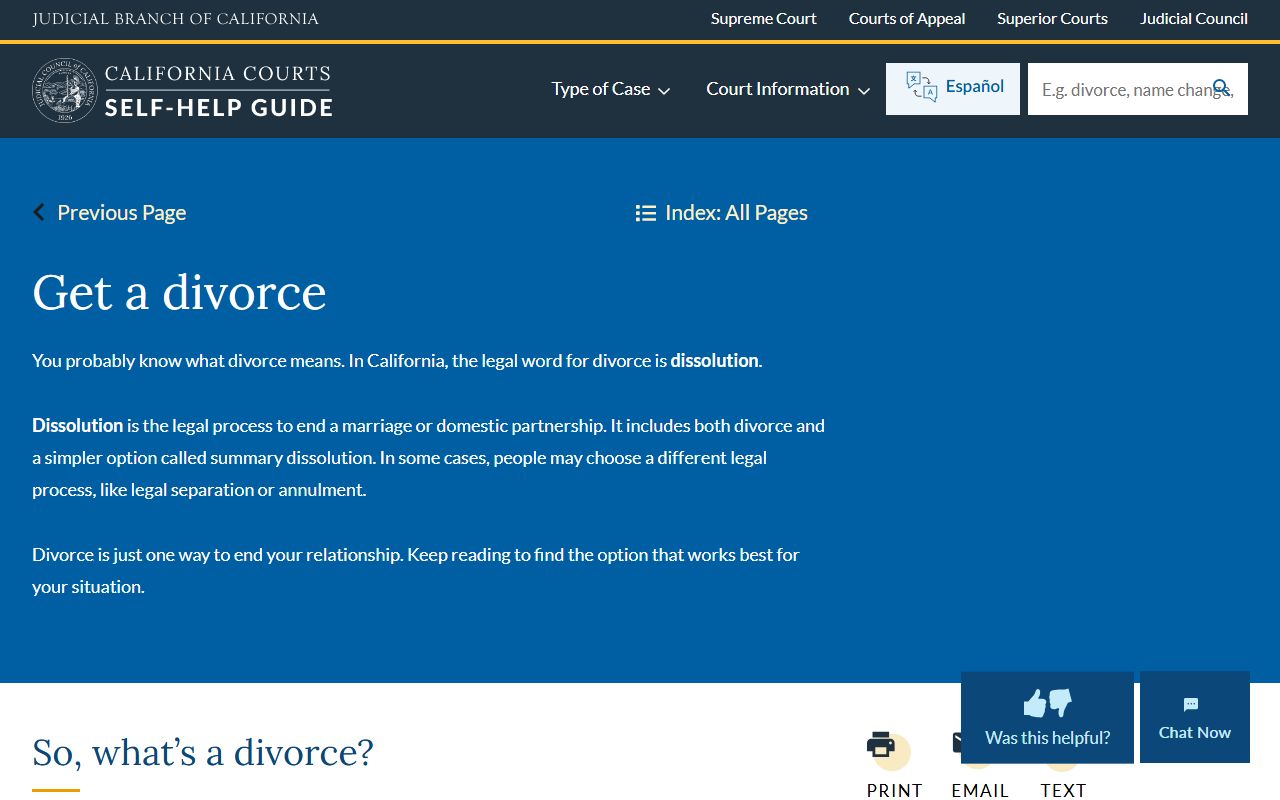
Task: Open the Judicial Council link
Action: [x=1194, y=19]
